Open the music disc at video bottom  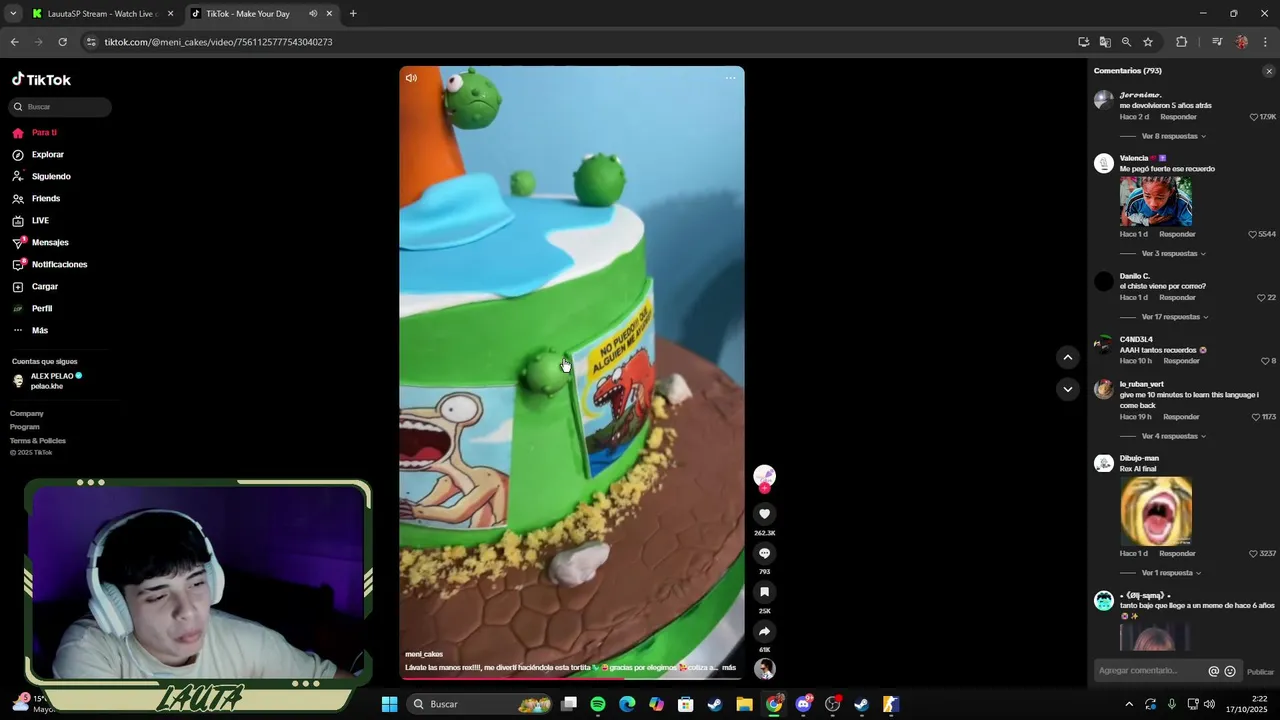click(764, 669)
